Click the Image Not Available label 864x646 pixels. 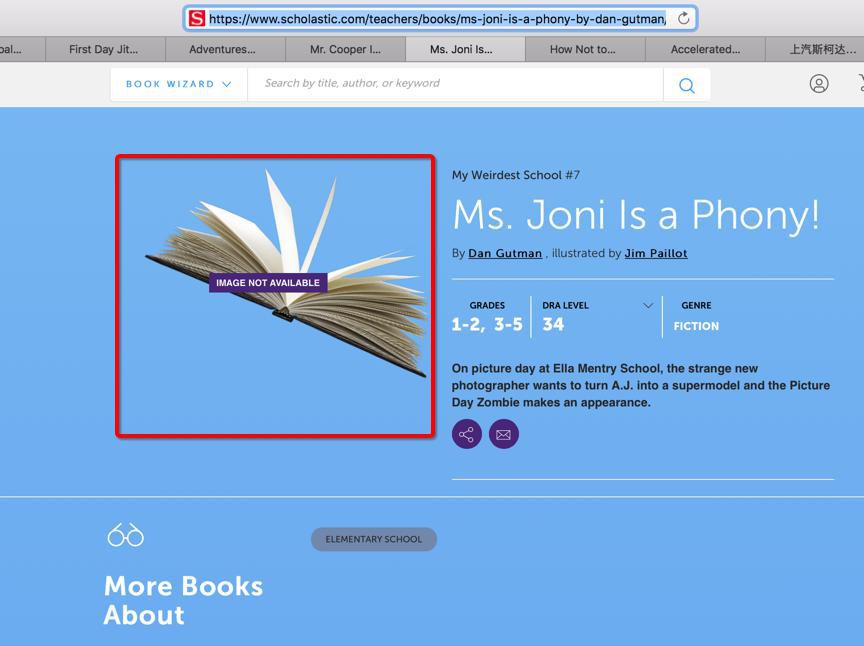coord(268,283)
